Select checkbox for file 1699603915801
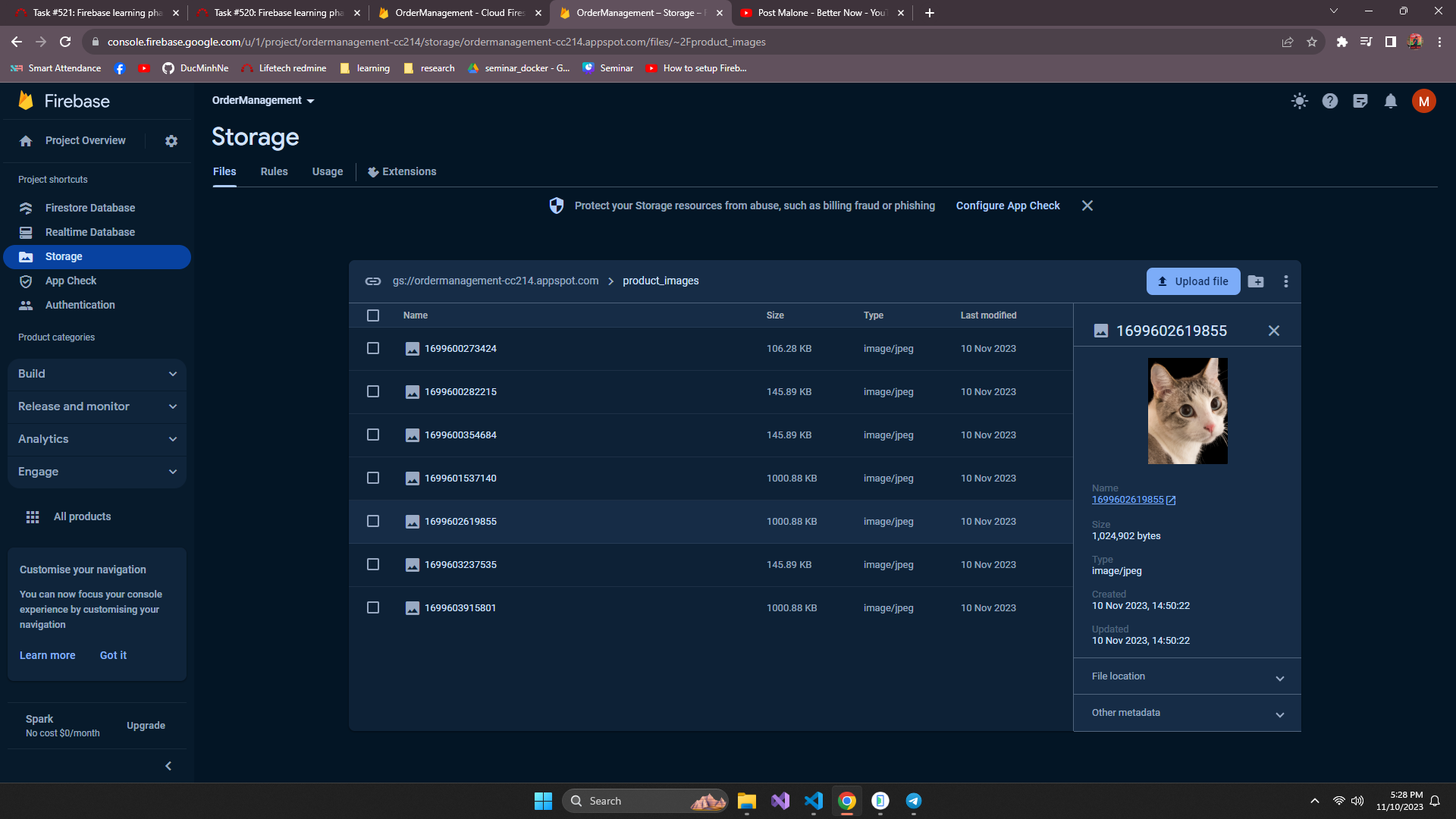The image size is (1456, 819). click(x=372, y=607)
